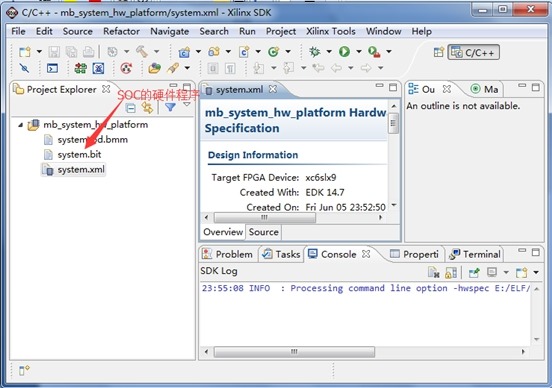The width and height of the screenshot is (552, 388).
Task: Click the Project Explorer filter funnel icon
Action: (x=170, y=107)
